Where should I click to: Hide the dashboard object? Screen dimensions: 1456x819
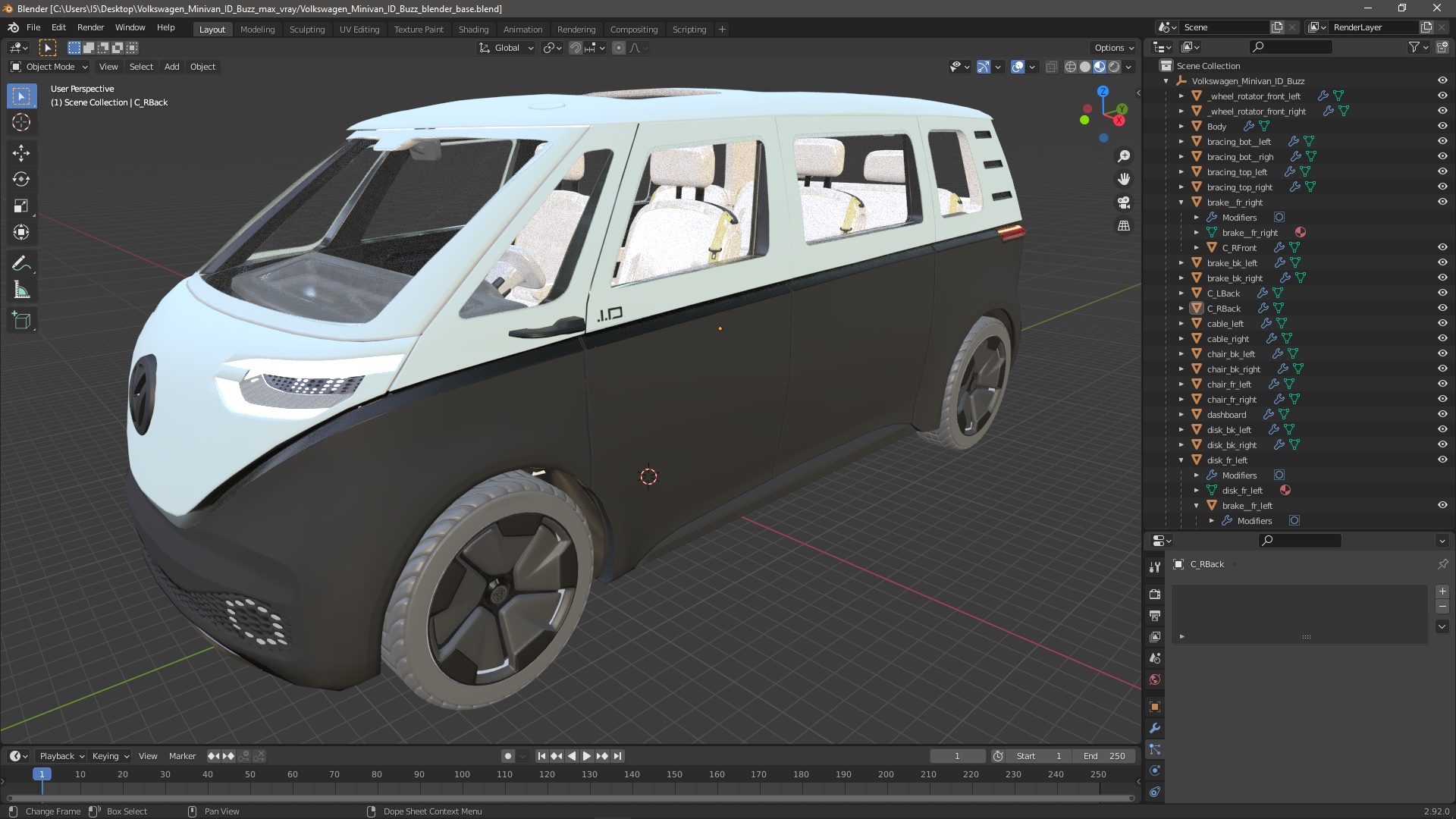pos(1442,414)
